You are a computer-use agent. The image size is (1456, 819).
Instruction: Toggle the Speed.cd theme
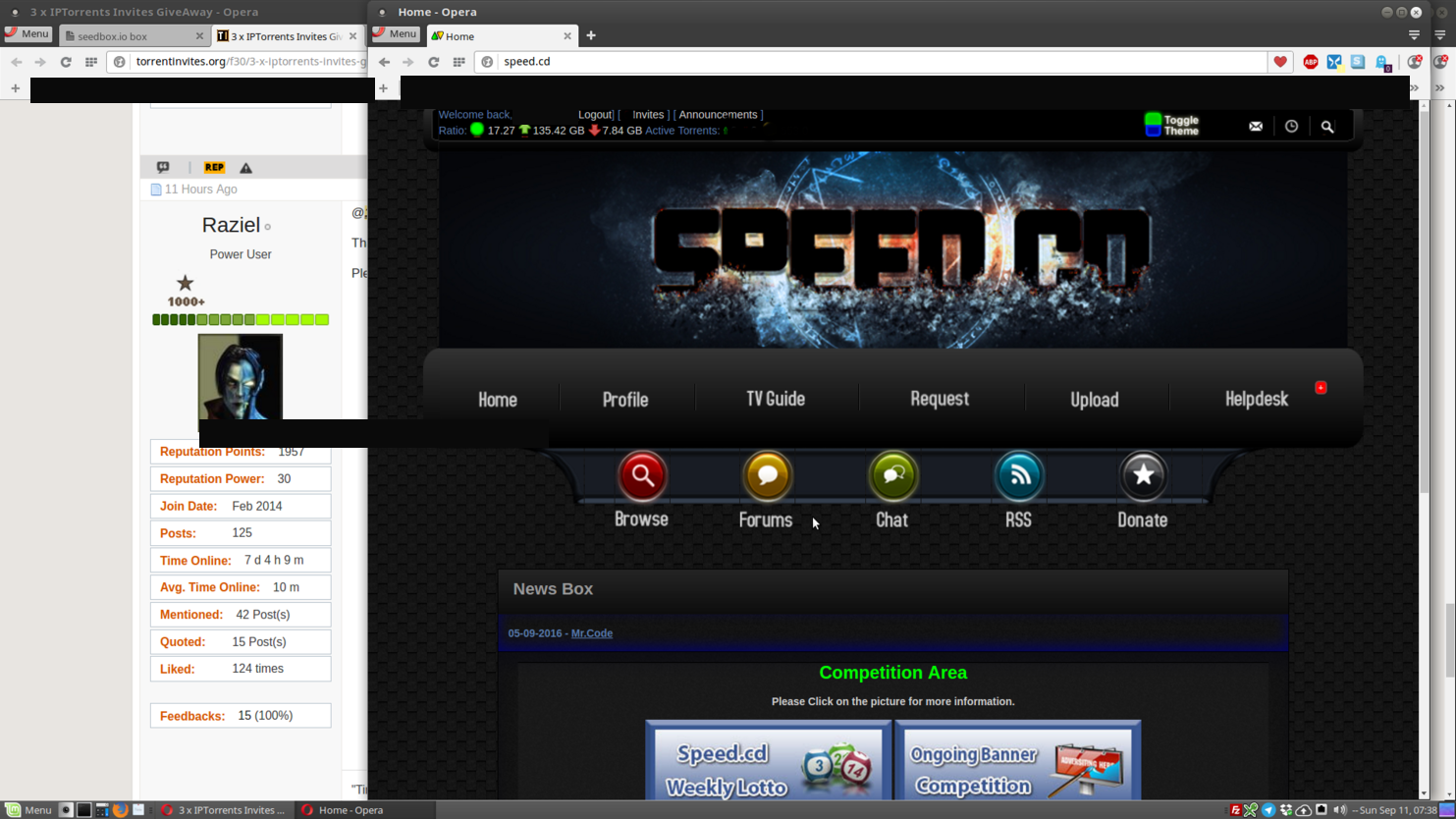click(x=1171, y=125)
